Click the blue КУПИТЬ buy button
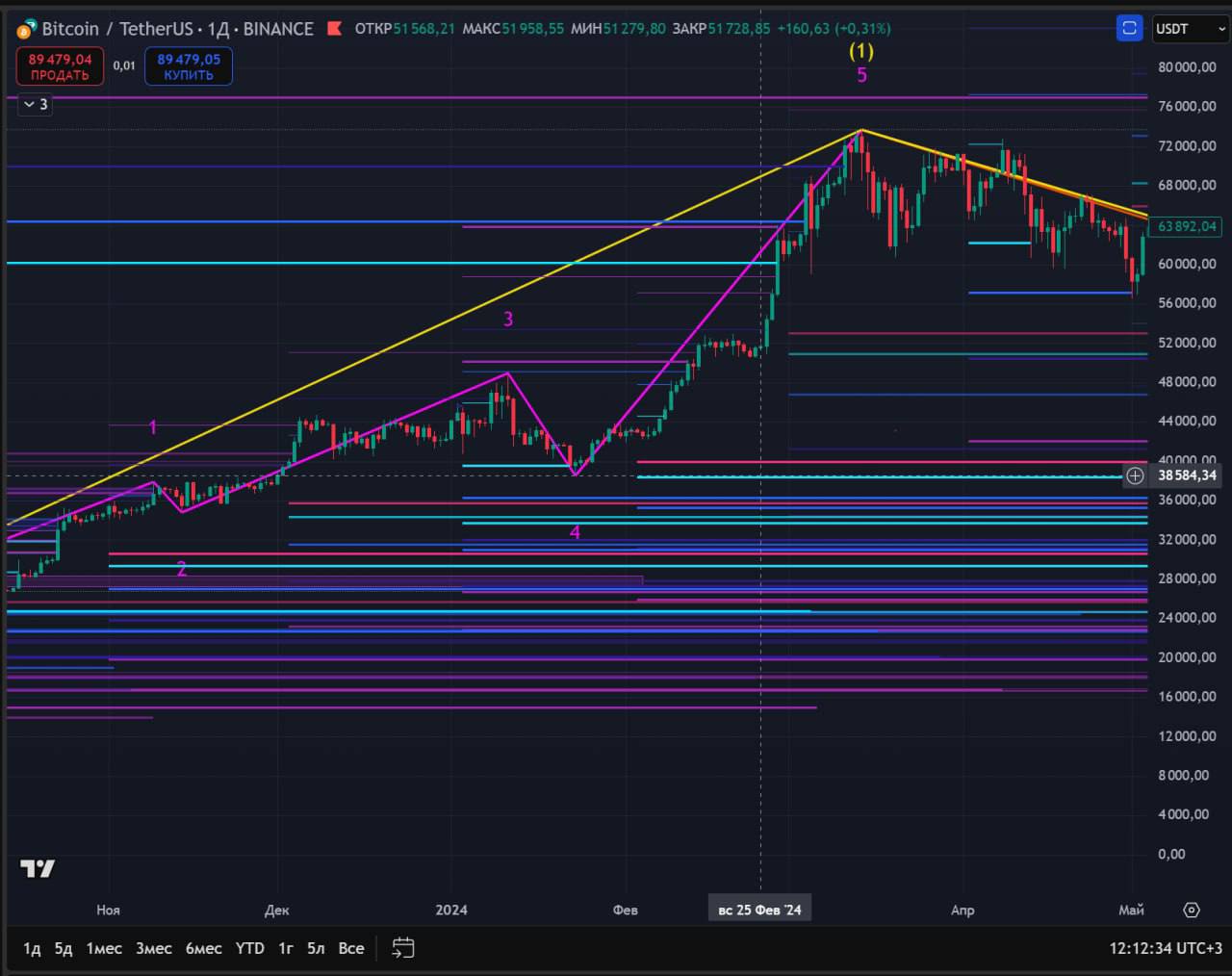1232x976 pixels. pos(189,66)
